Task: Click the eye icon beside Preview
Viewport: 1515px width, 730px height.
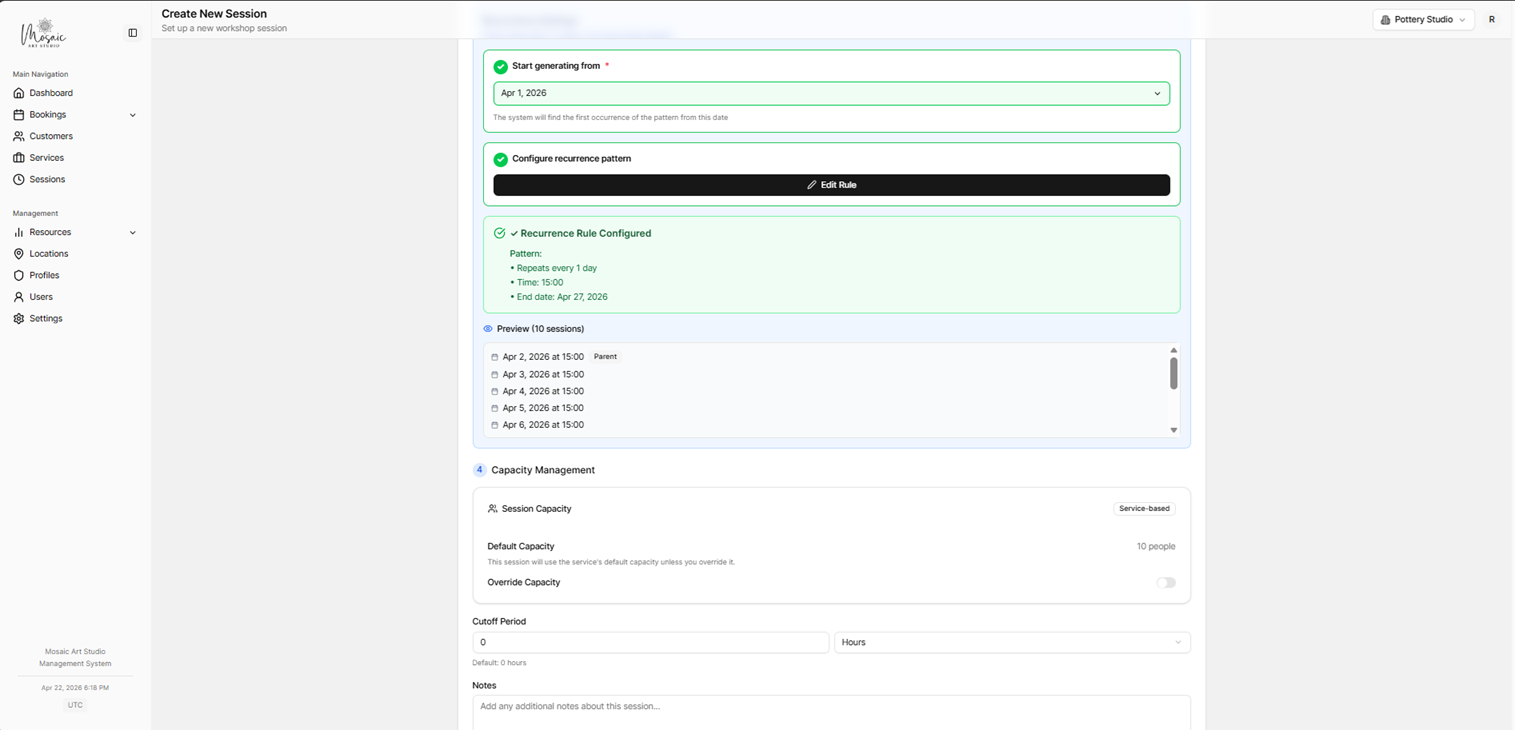Action: (487, 328)
